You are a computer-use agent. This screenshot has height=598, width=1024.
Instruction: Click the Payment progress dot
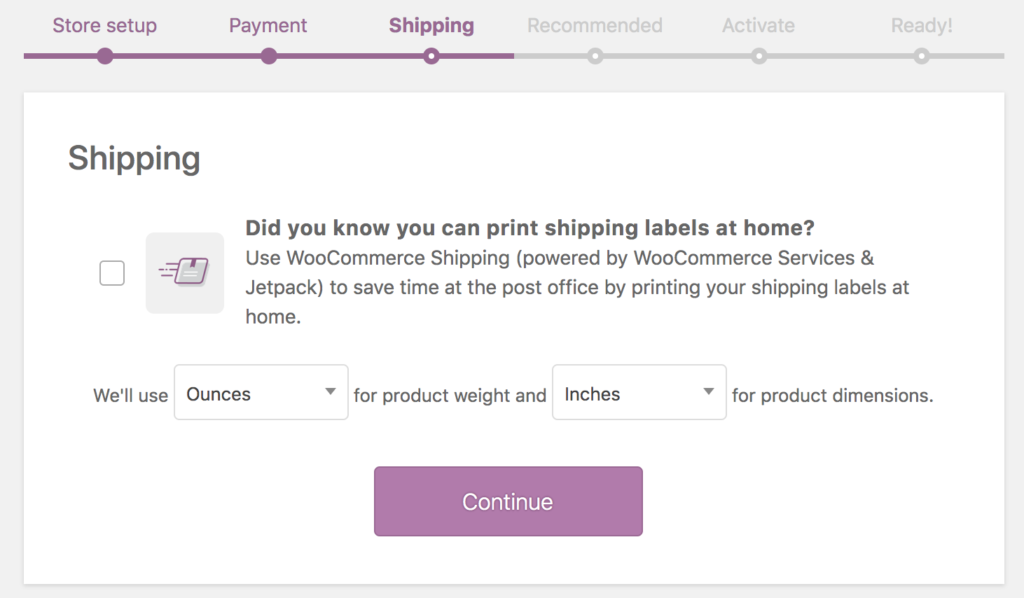pyautogui.click(x=268, y=56)
